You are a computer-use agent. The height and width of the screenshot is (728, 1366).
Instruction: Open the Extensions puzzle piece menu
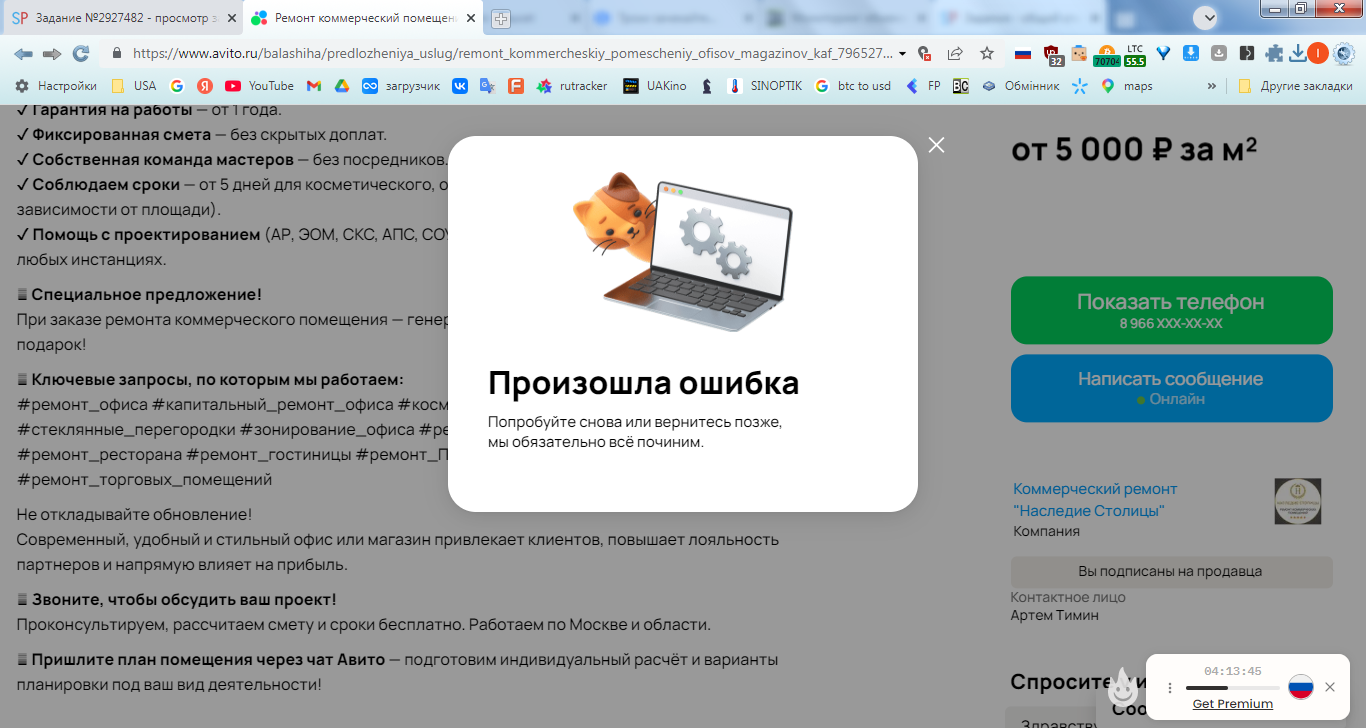pyautogui.click(x=1274, y=54)
